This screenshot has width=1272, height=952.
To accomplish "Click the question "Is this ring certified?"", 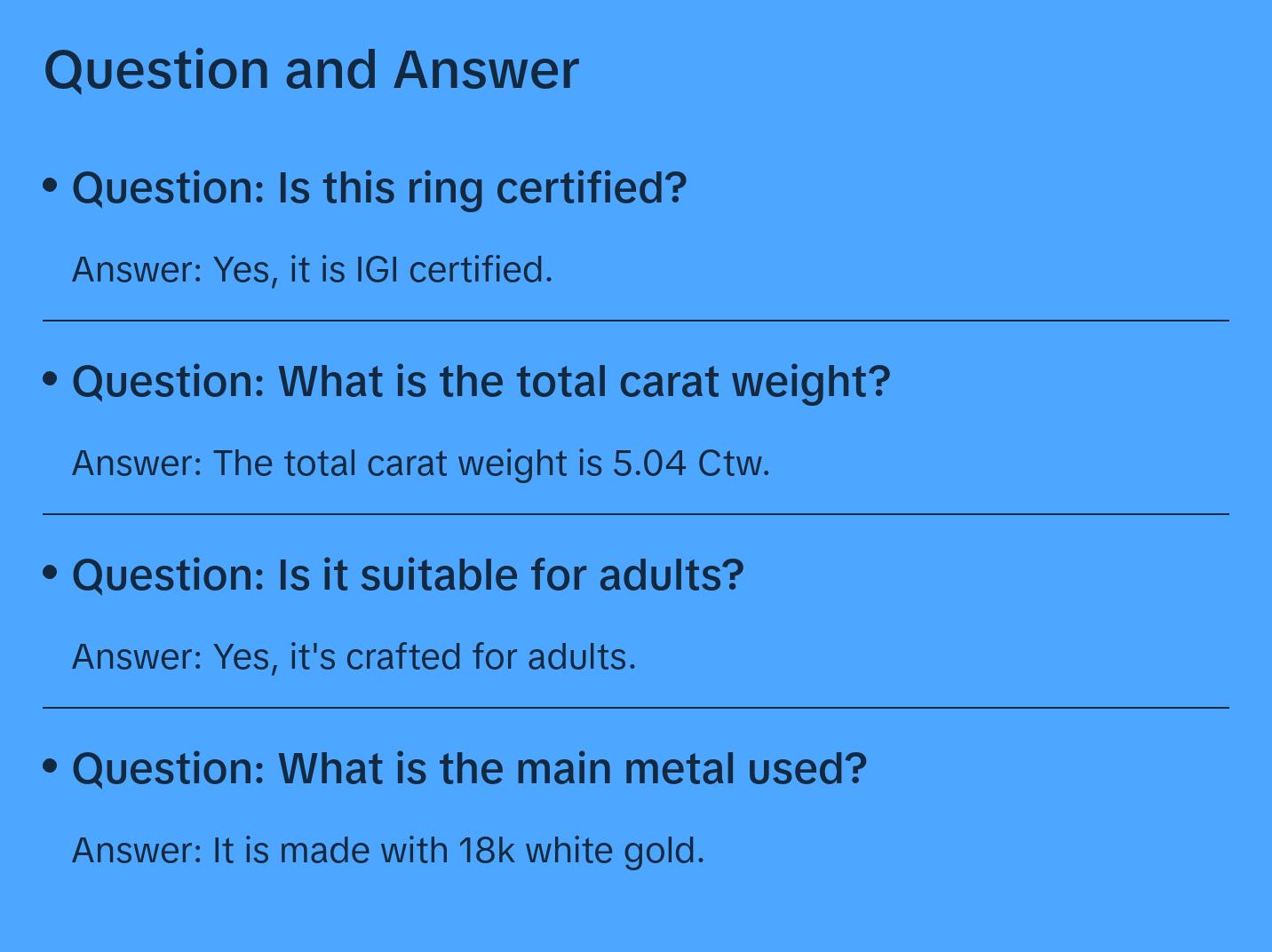I will [x=379, y=187].
